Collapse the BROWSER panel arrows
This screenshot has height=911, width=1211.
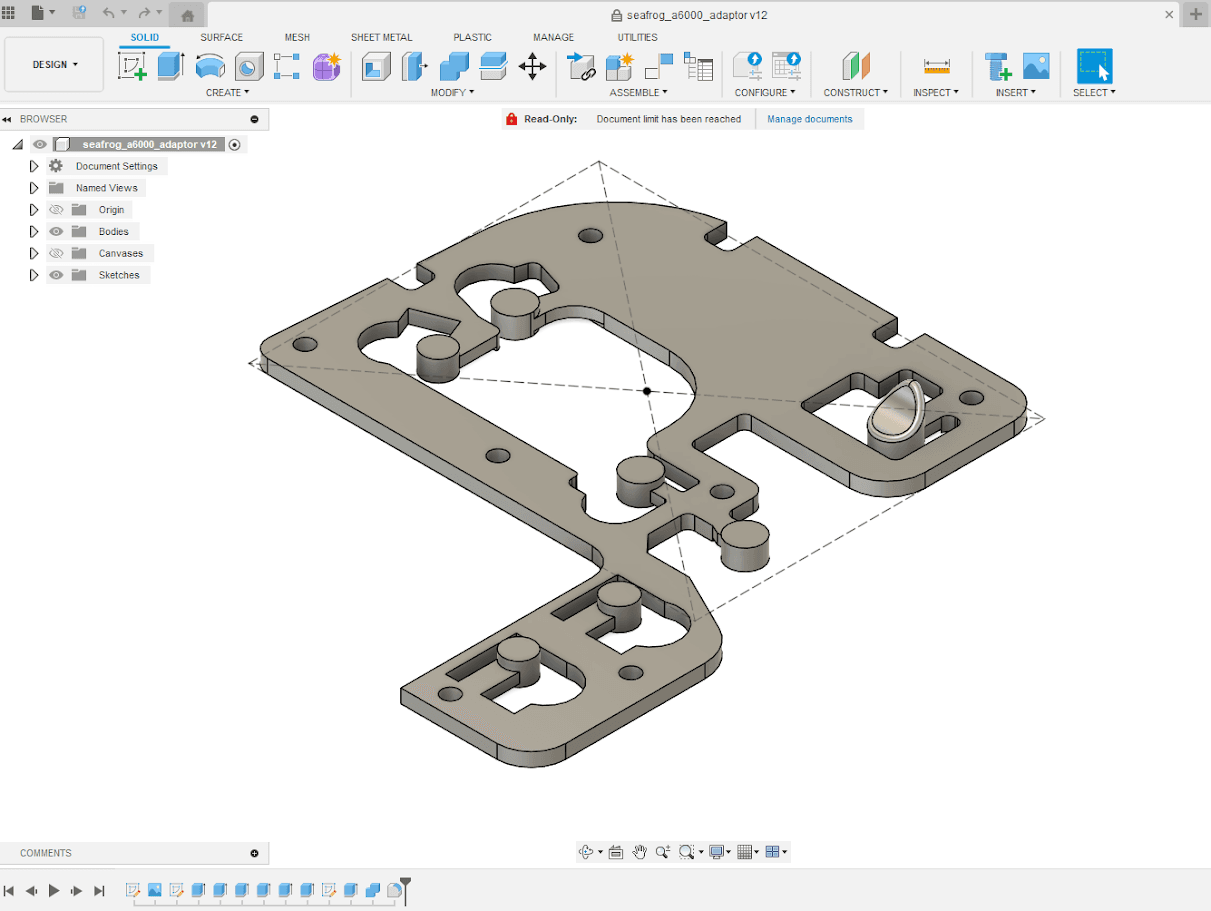click(x=7, y=119)
